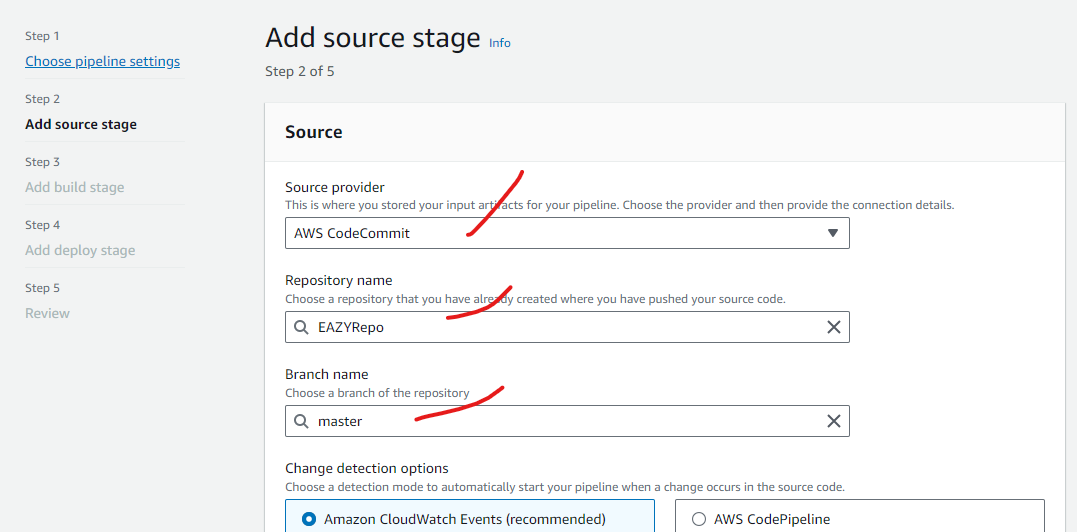Open the AWS CodeCommit source provider dropdown

(567, 233)
